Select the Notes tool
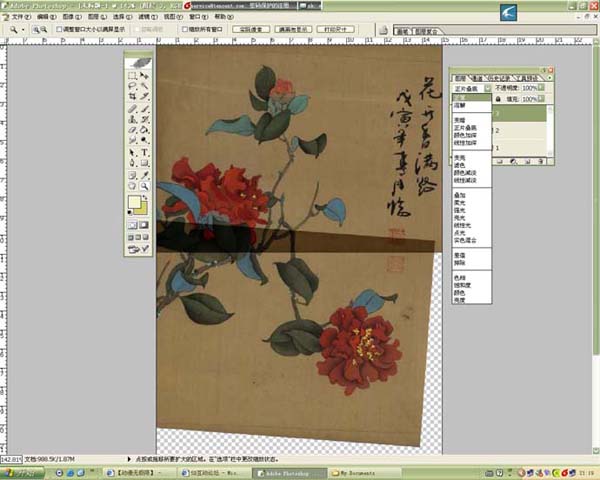 coord(132,176)
